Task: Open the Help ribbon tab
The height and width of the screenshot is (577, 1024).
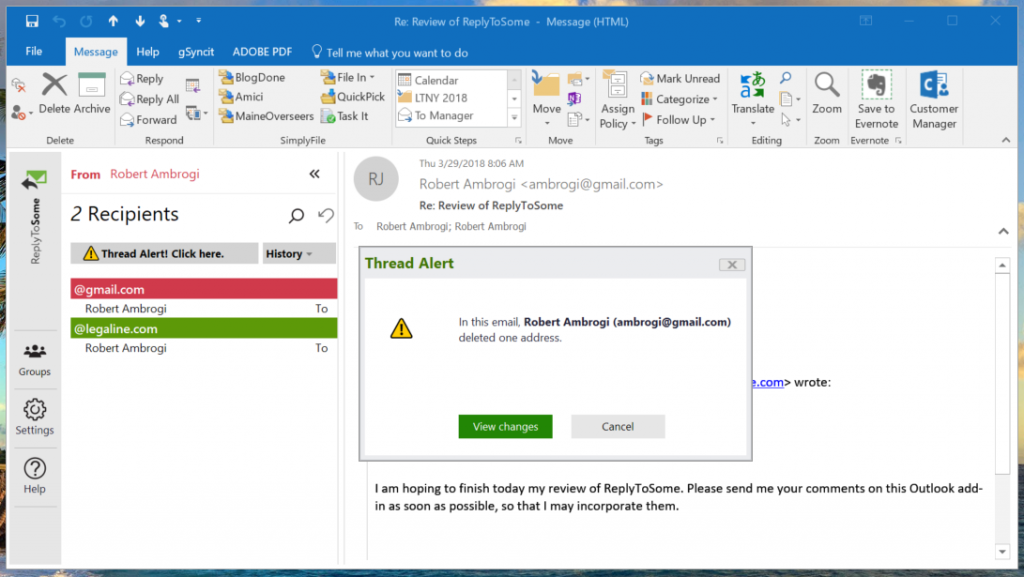Action: point(148,52)
